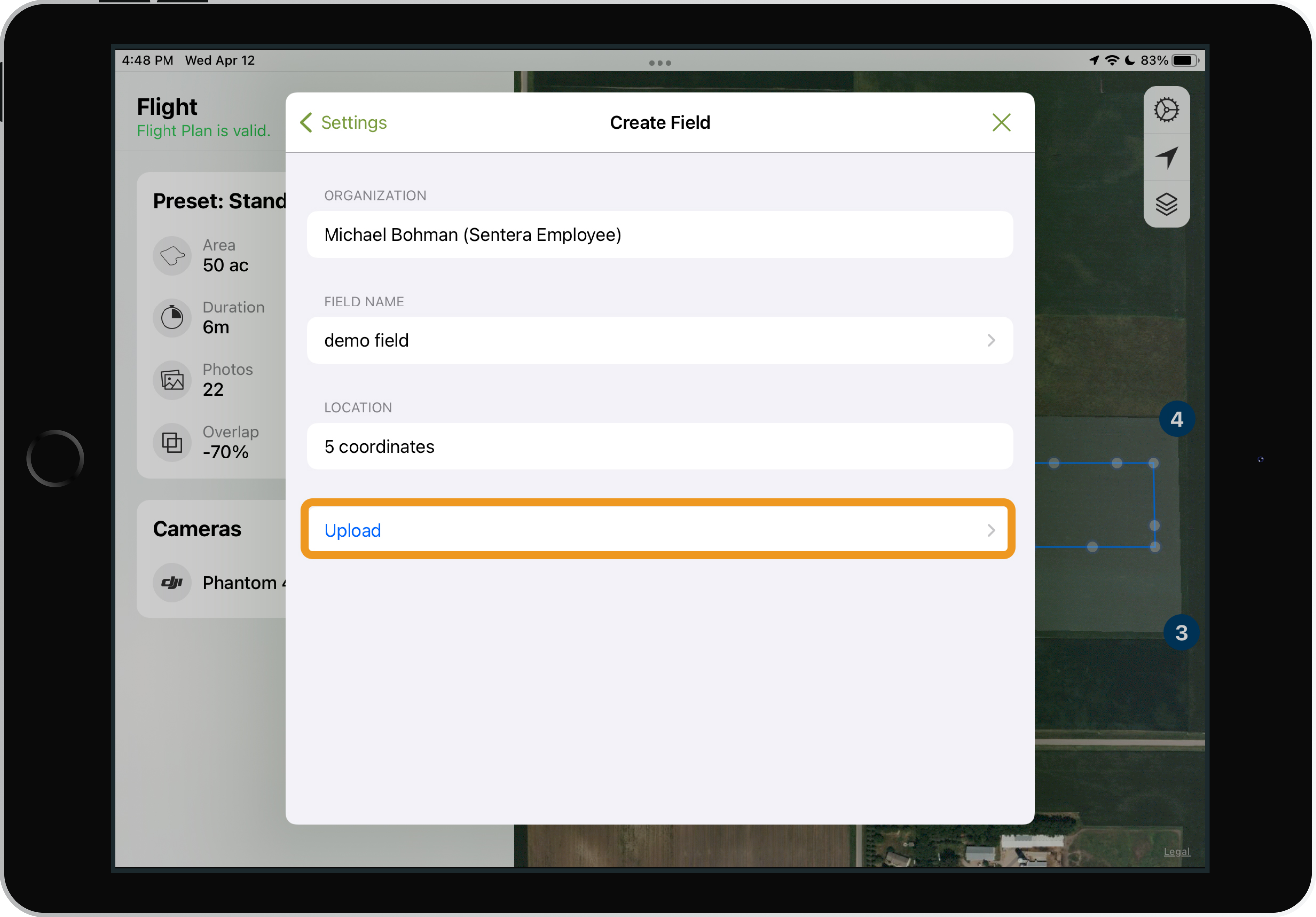Image resolution: width=1316 pixels, height=917 pixels.
Task: Tap the 22 photos value
Action: click(x=213, y=389)
